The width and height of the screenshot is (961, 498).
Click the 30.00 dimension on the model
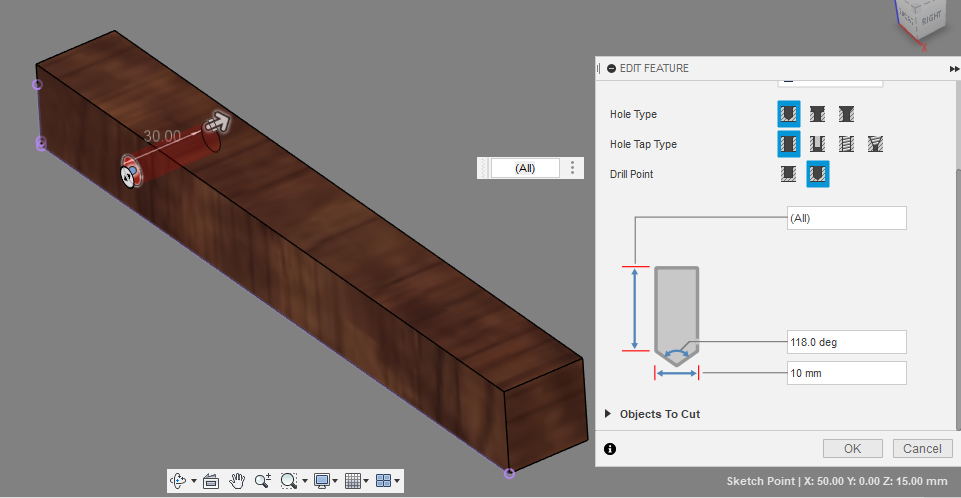pyautogui.click(x=162, y=136)
